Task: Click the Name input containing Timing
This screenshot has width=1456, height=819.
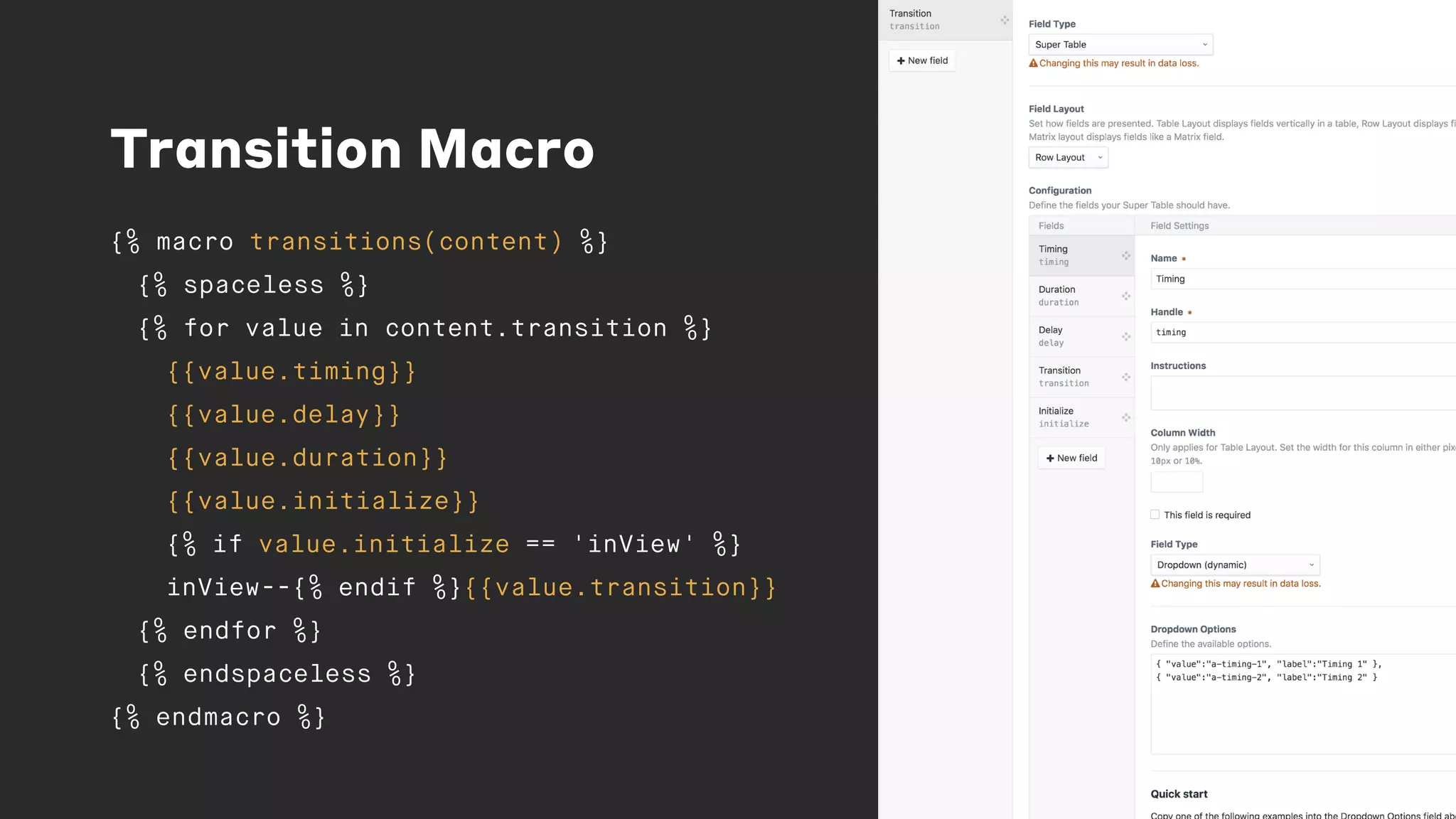Action: pos(1303,279)
